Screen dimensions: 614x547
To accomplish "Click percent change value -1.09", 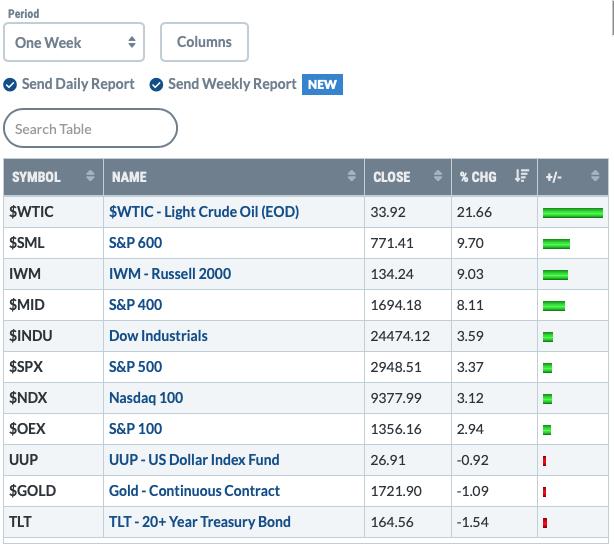I will pyautogui.click(x=473, y=491).
